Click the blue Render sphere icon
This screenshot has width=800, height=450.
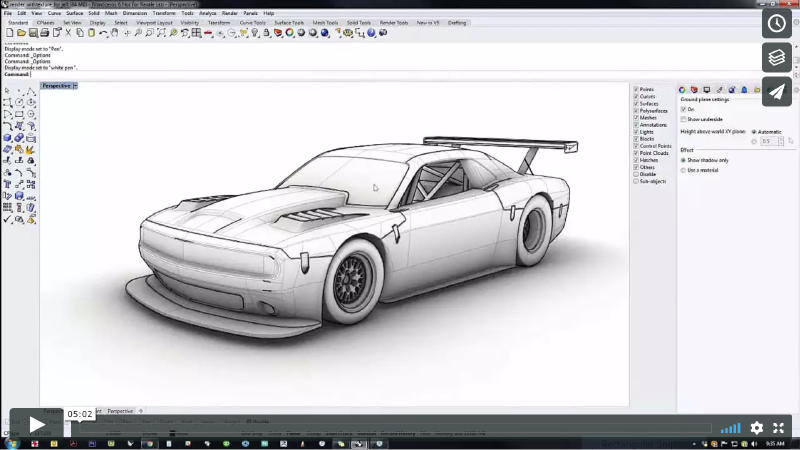point(324,33)
